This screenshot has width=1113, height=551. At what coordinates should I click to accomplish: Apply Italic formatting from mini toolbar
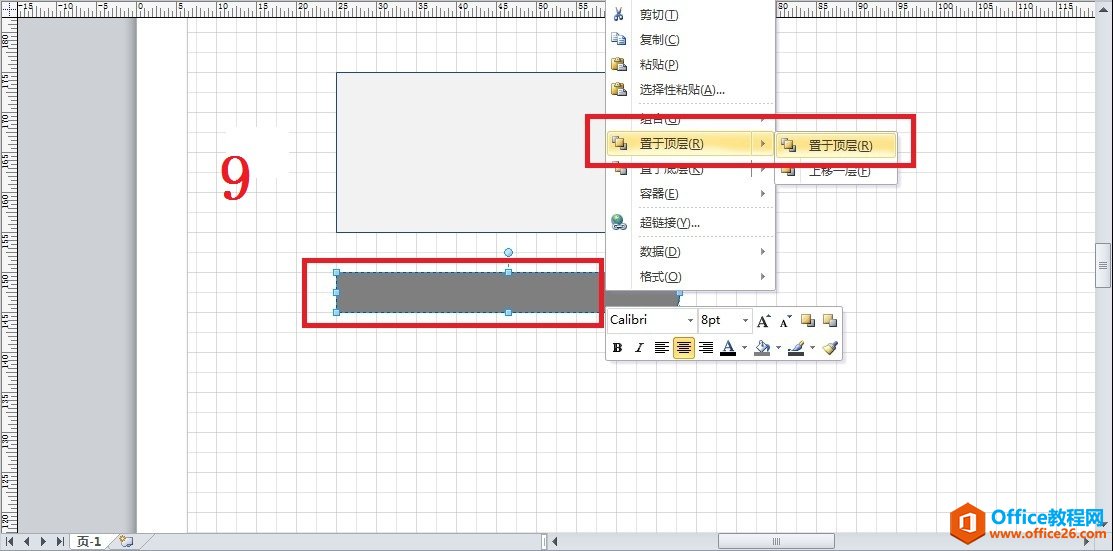pyautogui.click(x=639, y=348)
